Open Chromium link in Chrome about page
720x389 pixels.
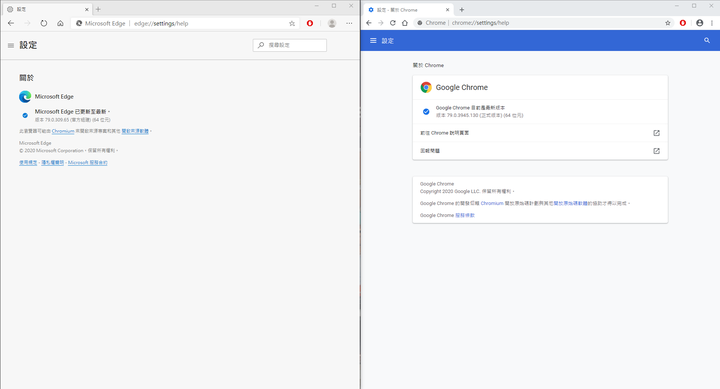click(x=492, y=203)
